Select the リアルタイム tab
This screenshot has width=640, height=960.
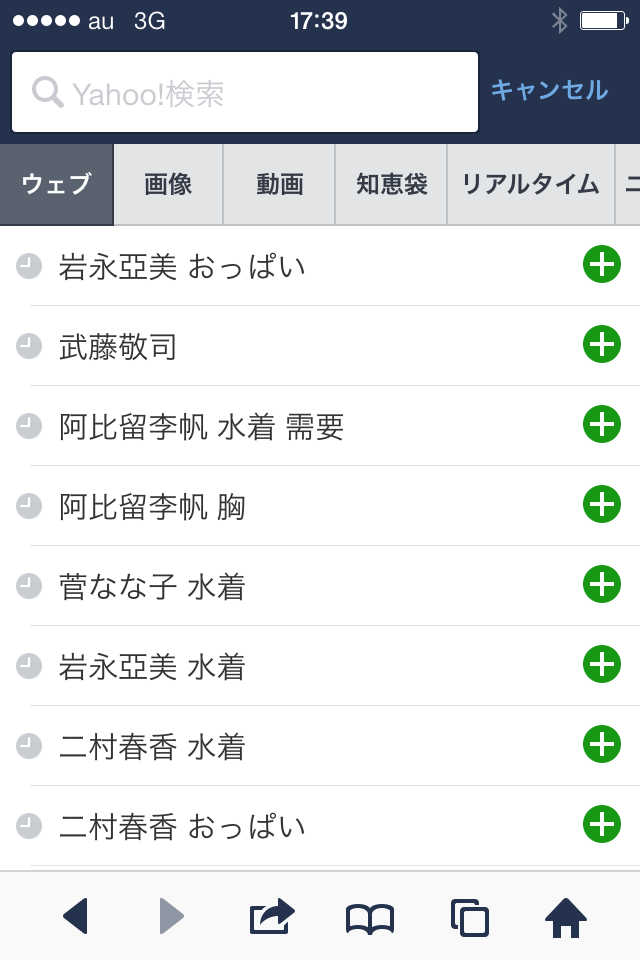530,185
